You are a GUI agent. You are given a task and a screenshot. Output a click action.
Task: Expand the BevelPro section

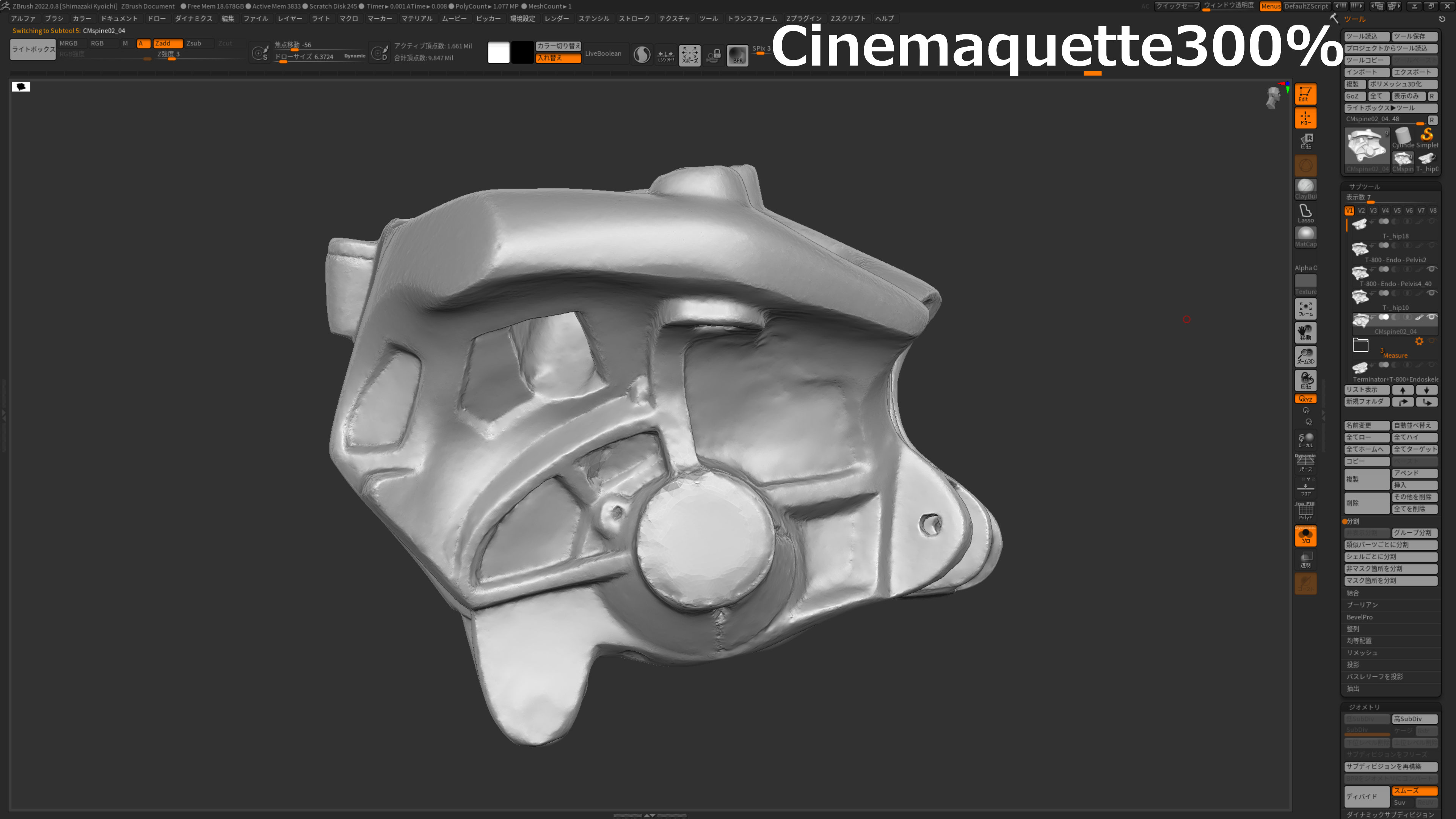(1359, 617)
